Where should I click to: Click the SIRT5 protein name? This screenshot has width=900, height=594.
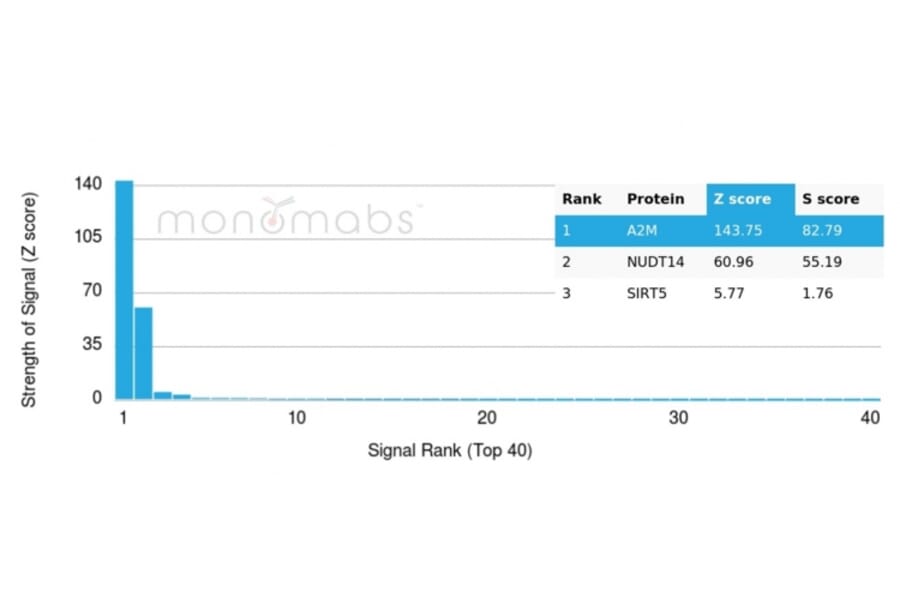click(x=647, y=293)
